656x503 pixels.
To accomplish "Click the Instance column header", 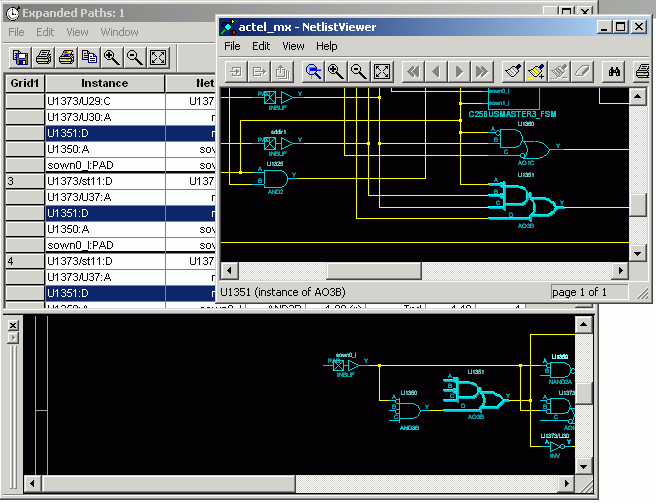I will click(x=105, y=83).
